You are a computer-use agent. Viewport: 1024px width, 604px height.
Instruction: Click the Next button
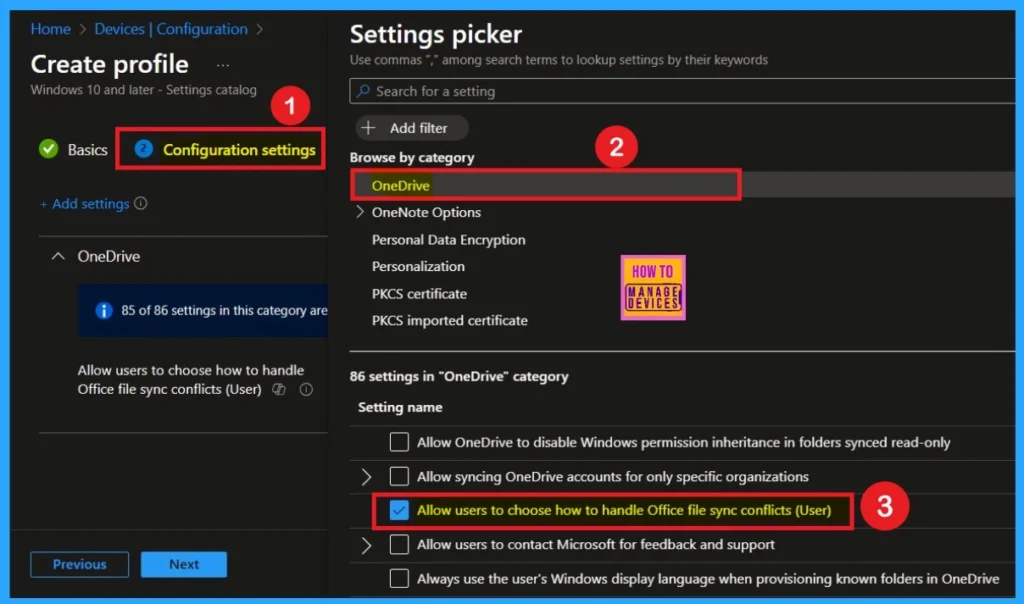184,564
